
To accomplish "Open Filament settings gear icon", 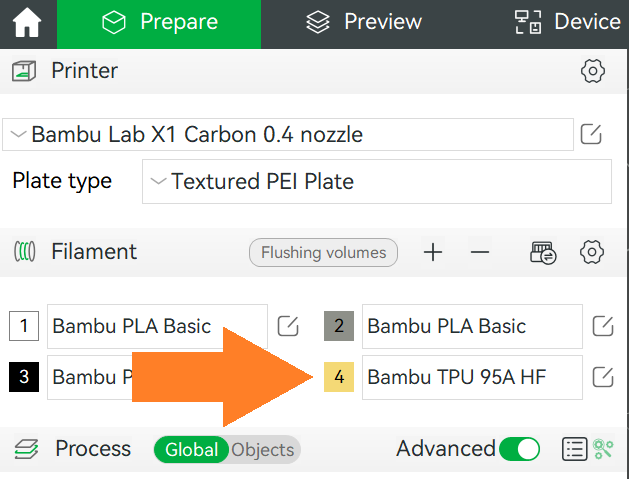I will tap(592, 252).
